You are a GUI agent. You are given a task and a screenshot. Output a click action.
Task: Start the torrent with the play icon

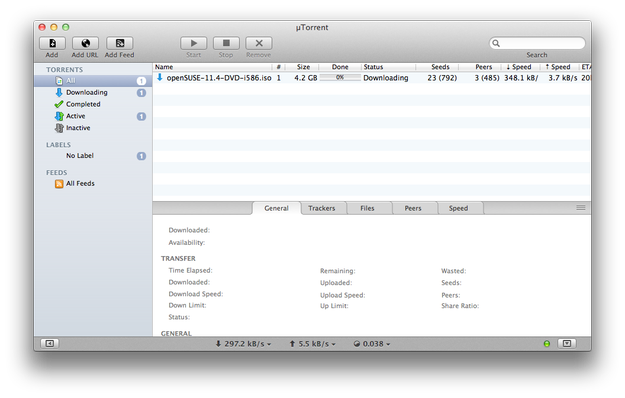coord(194,43)
